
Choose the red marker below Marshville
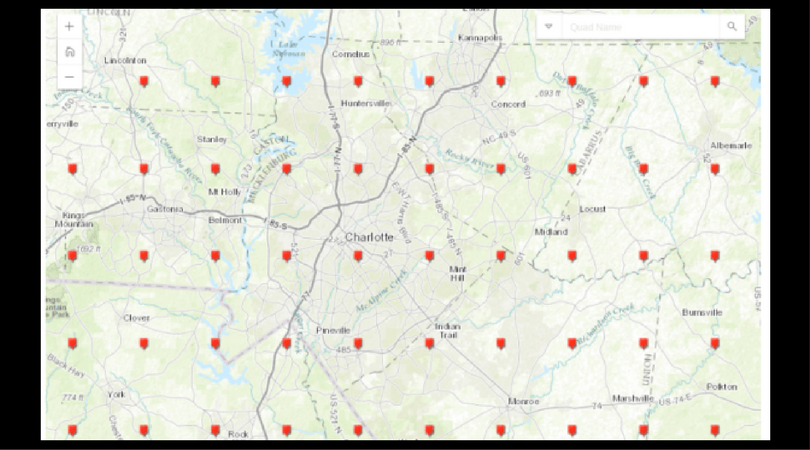point(643,430)
